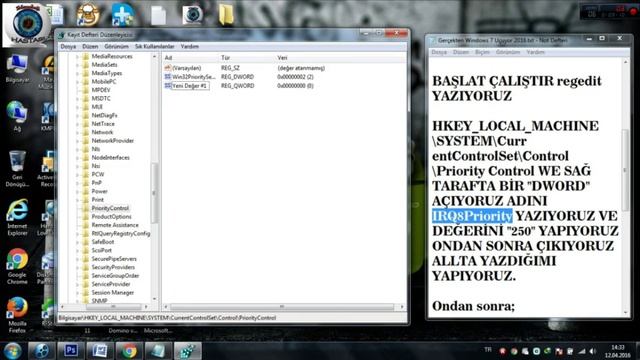Image resolution: width=640 pixels, height=360 pixels.
Task: Click the Windows Start button
Action: pyautogui.click(x=12, y=351)
